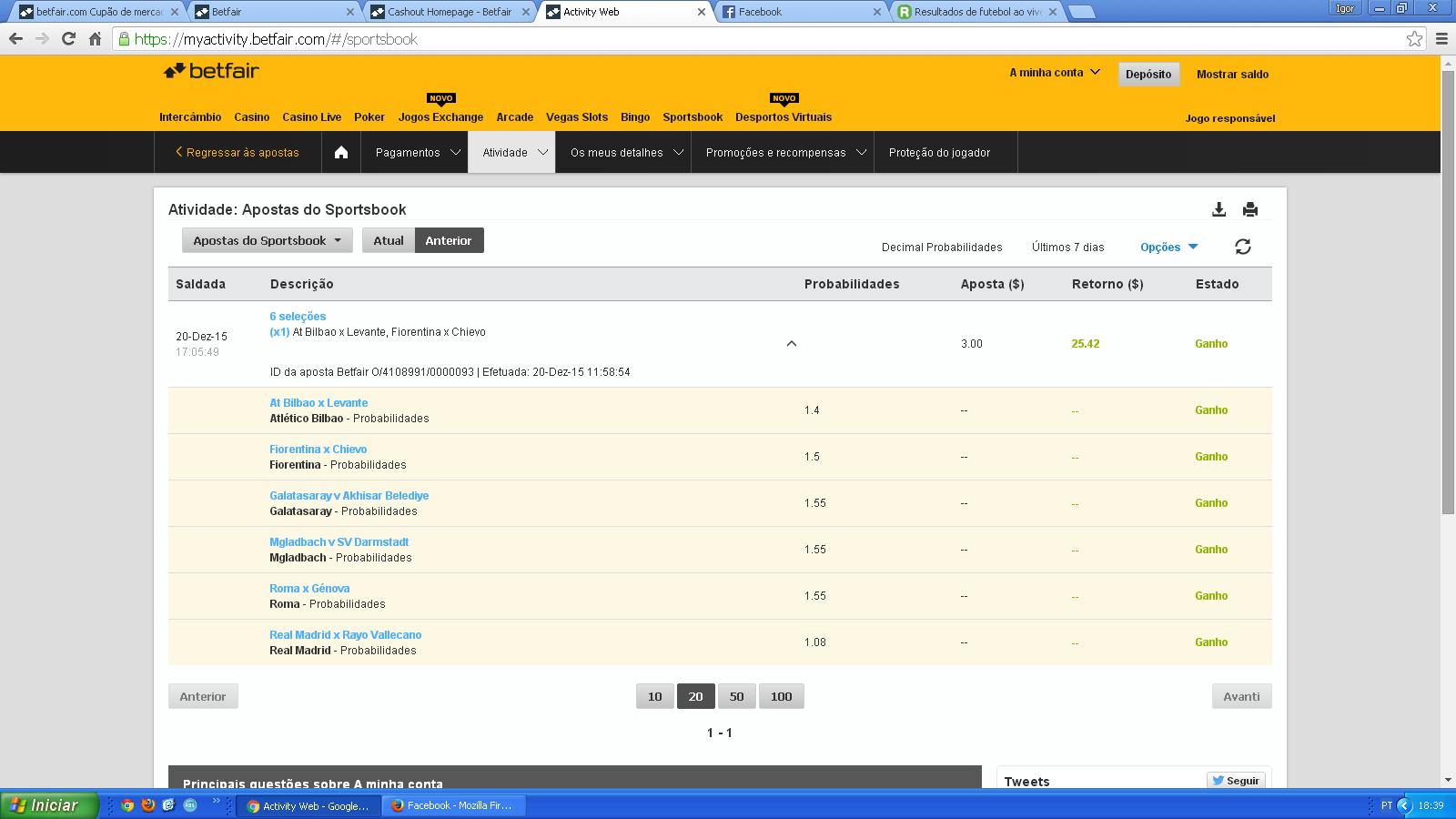Click the Jogo responsável link
The image size is (1456, 819).
pyautogui.click(x=1230, y=118)
